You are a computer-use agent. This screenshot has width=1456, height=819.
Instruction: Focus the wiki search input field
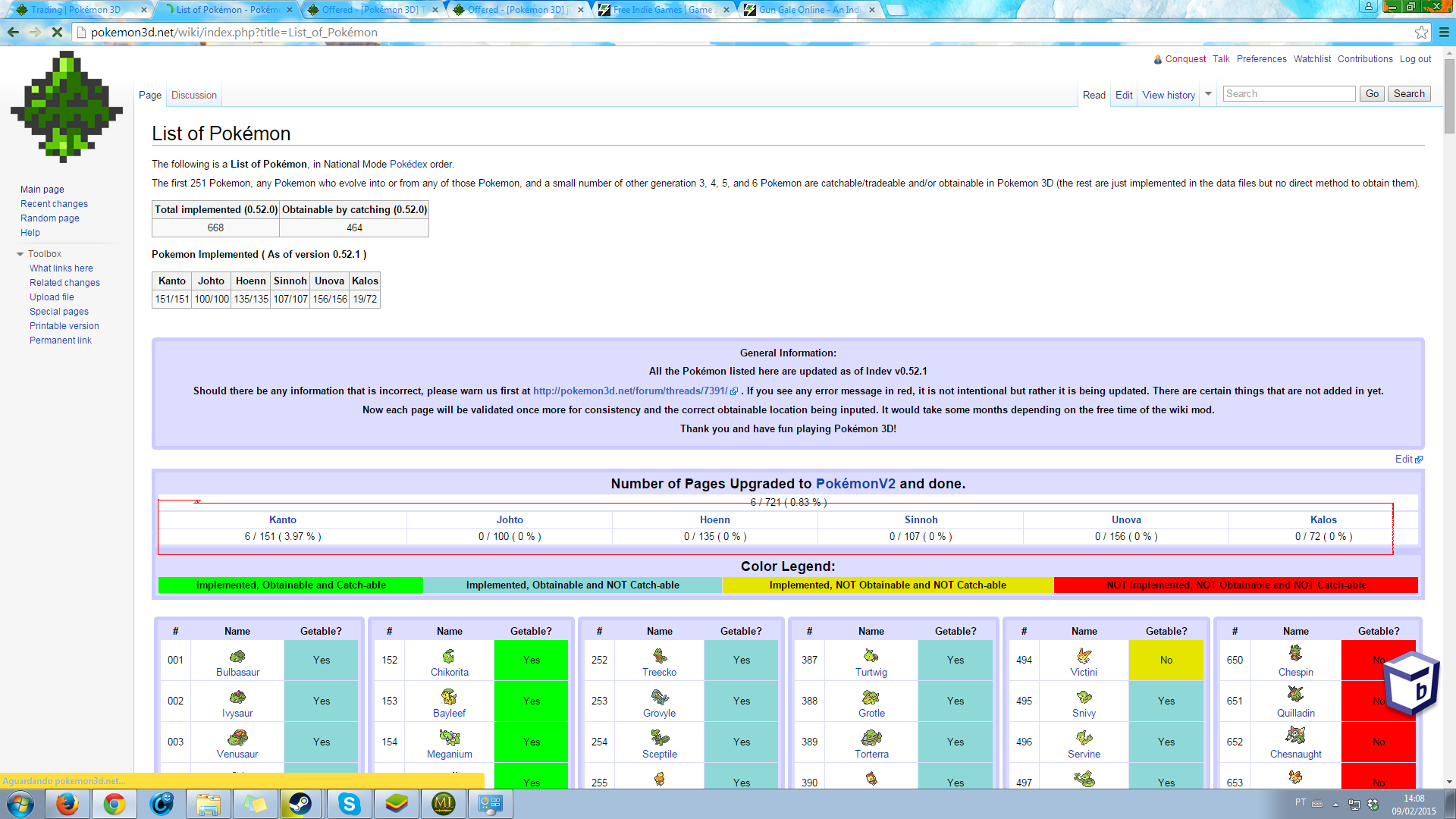[x=1289, y=94]
